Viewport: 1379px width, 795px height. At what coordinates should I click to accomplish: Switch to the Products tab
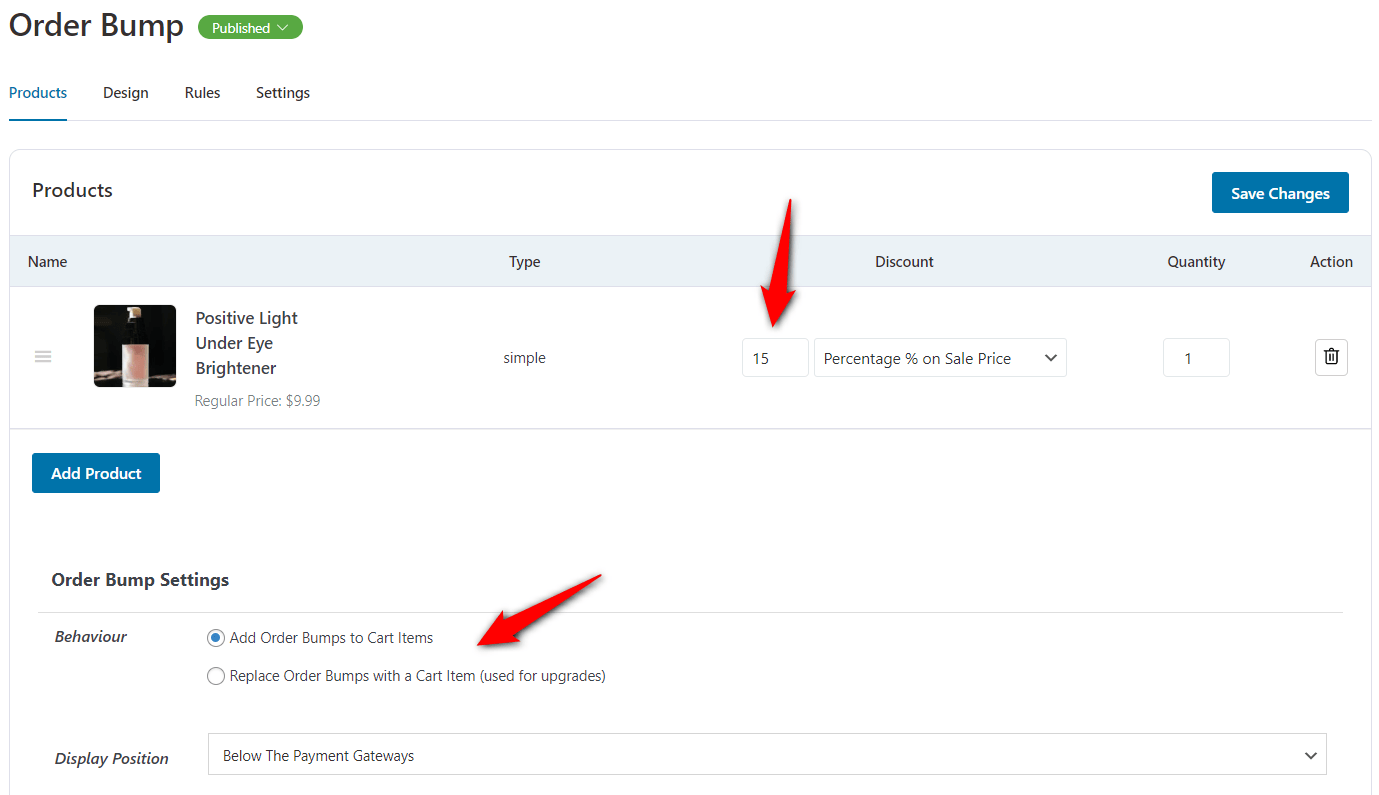38,93
